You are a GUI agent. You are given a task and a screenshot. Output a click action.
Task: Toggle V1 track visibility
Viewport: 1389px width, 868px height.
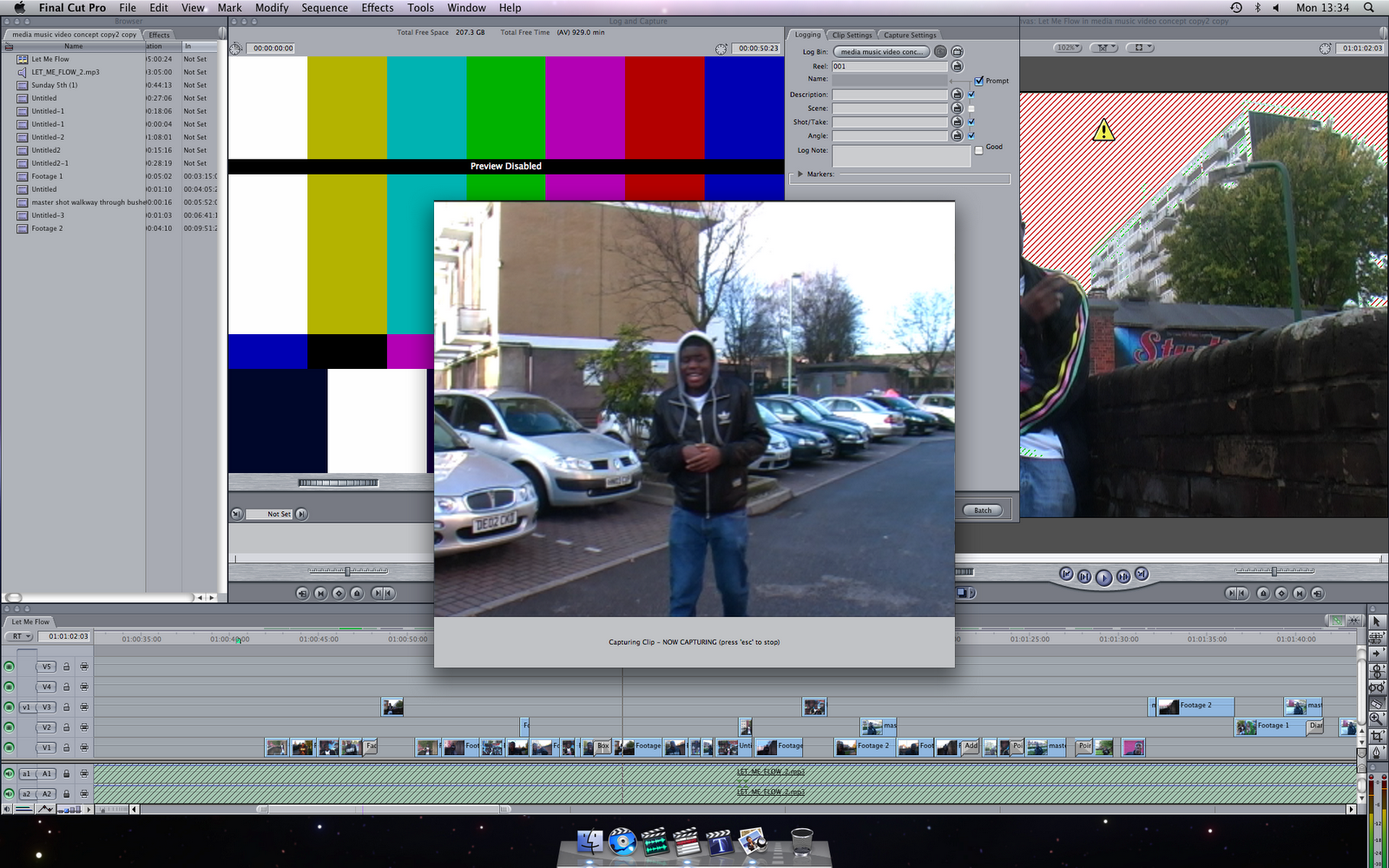pos(9,747)
